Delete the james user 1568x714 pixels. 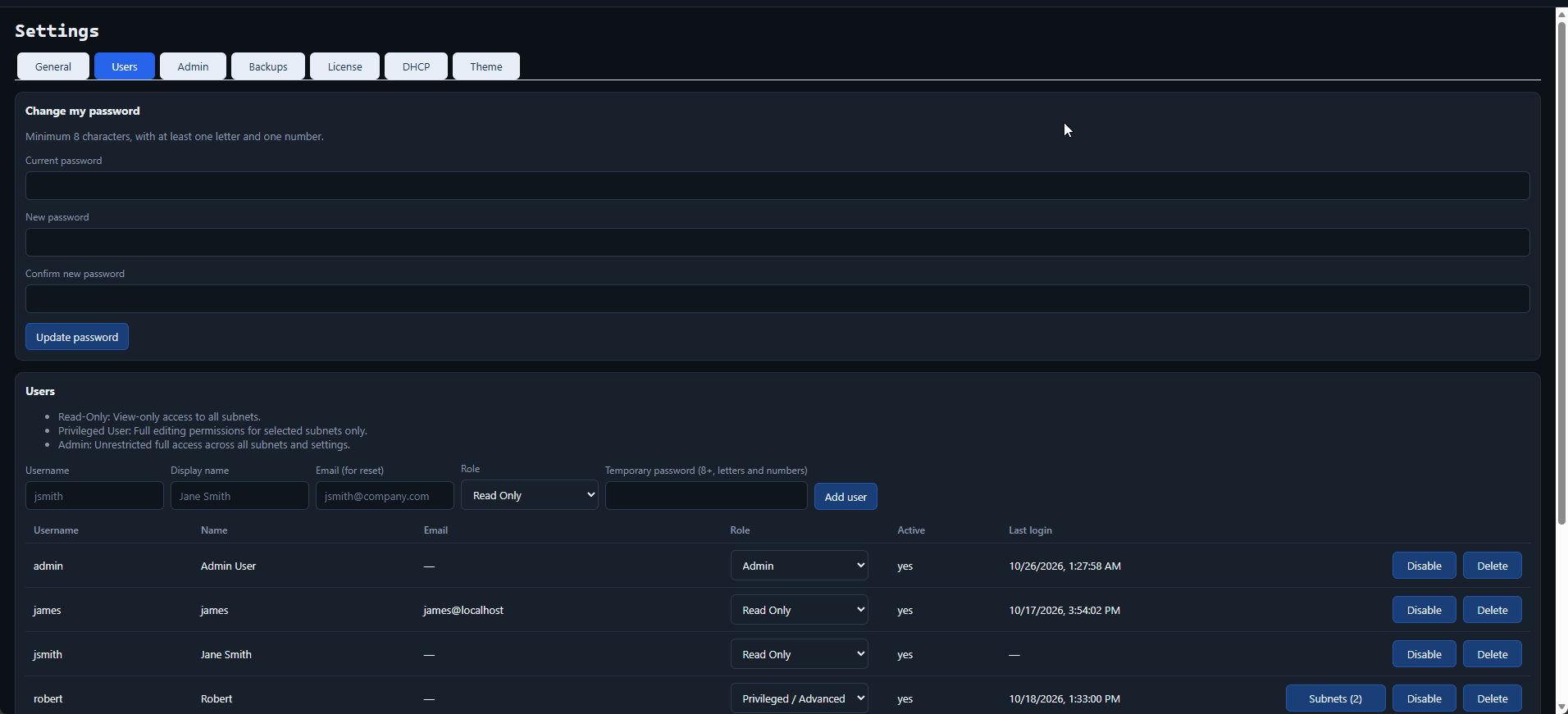click(1493, 610)
